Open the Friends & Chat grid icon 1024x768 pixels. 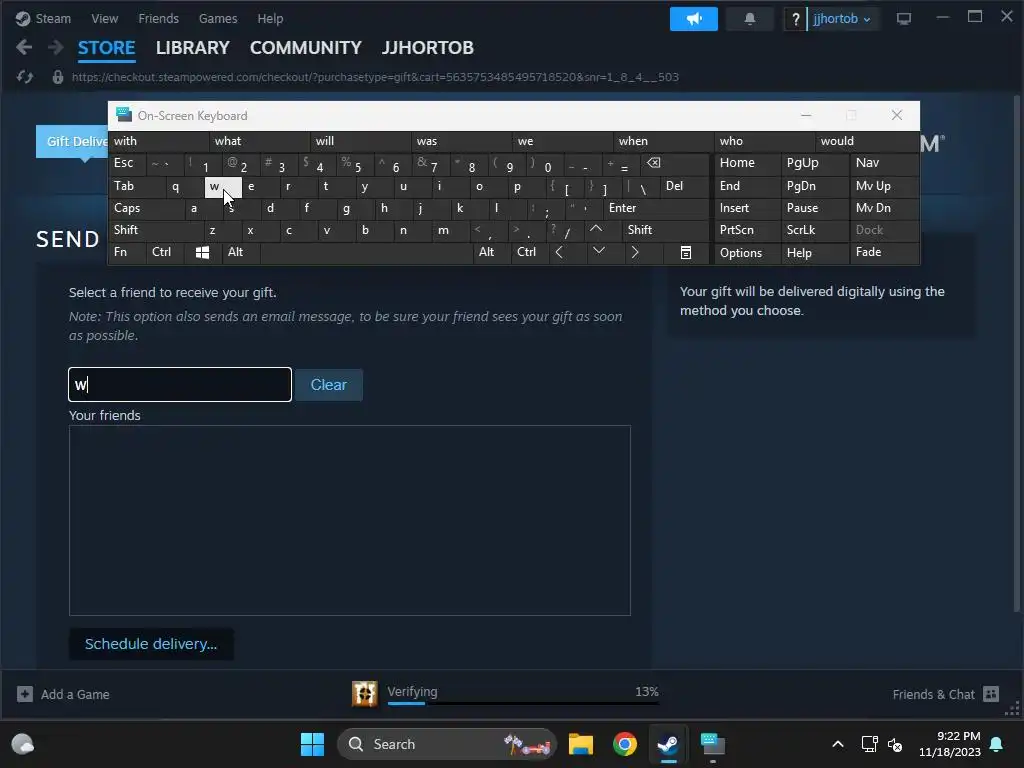pos(991,694)
